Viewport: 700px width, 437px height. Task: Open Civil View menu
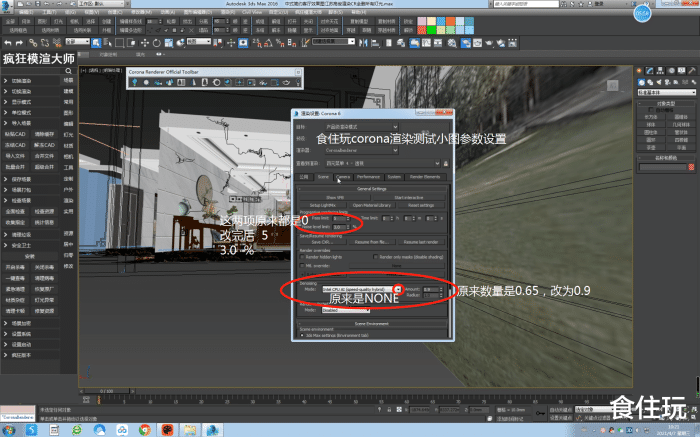[x=252, y=12]
